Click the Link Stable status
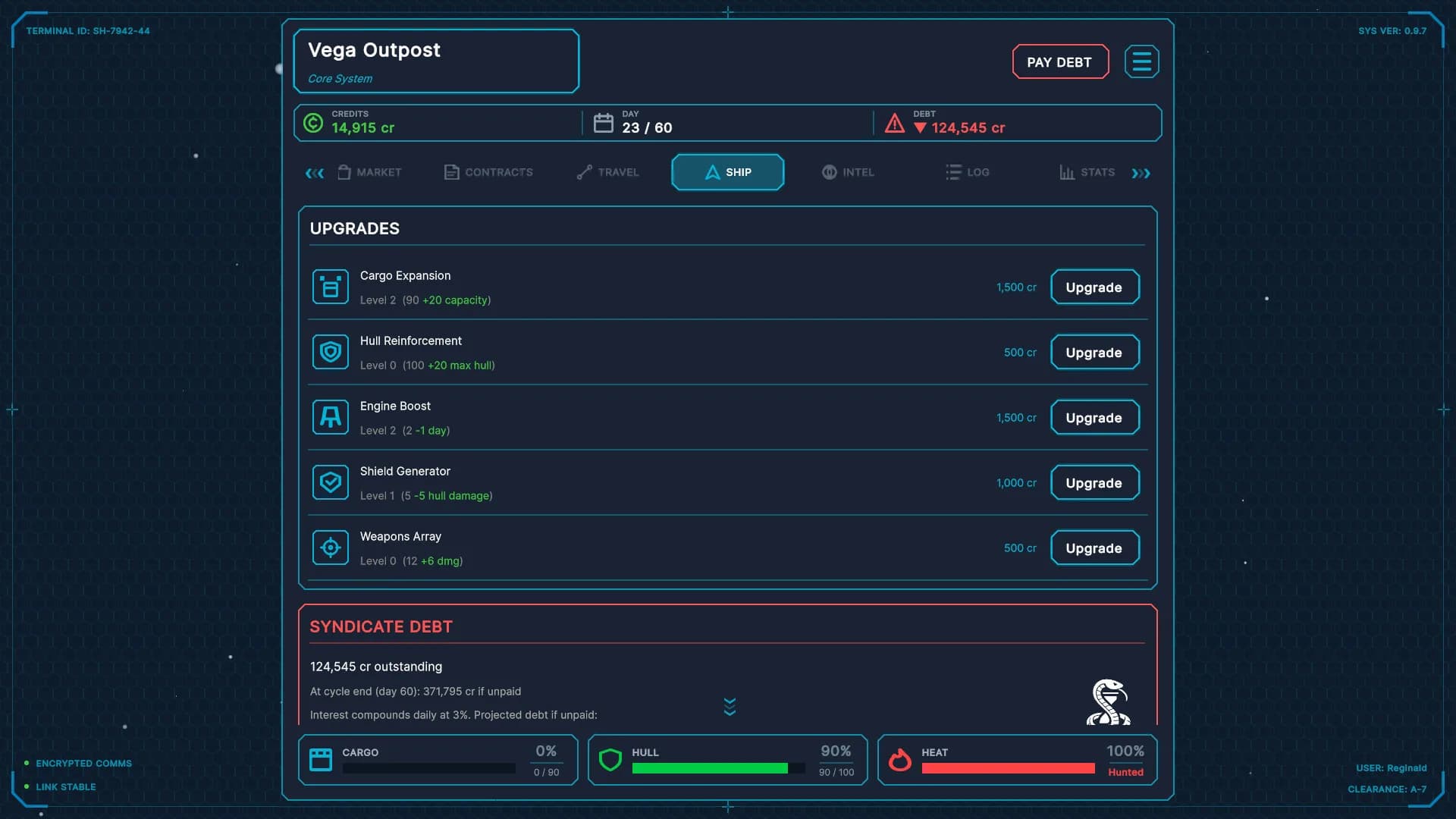Viewport: 1456px width, 819px height. coord(60,787)
